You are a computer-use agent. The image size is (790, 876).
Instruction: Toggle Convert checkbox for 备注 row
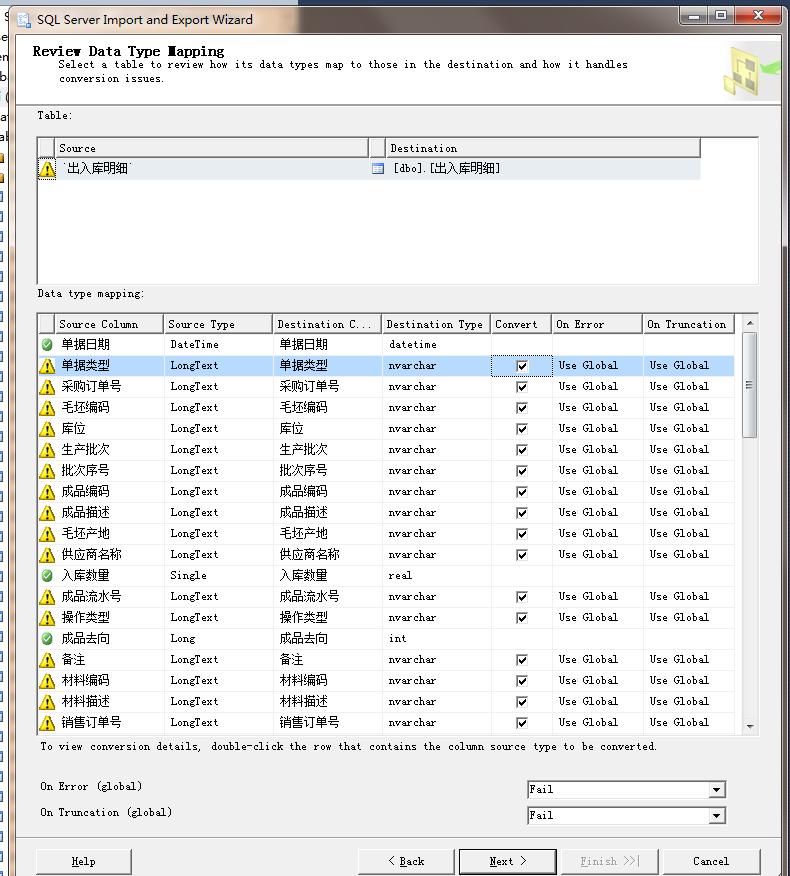pyautogui.click(x=521, y=660)
